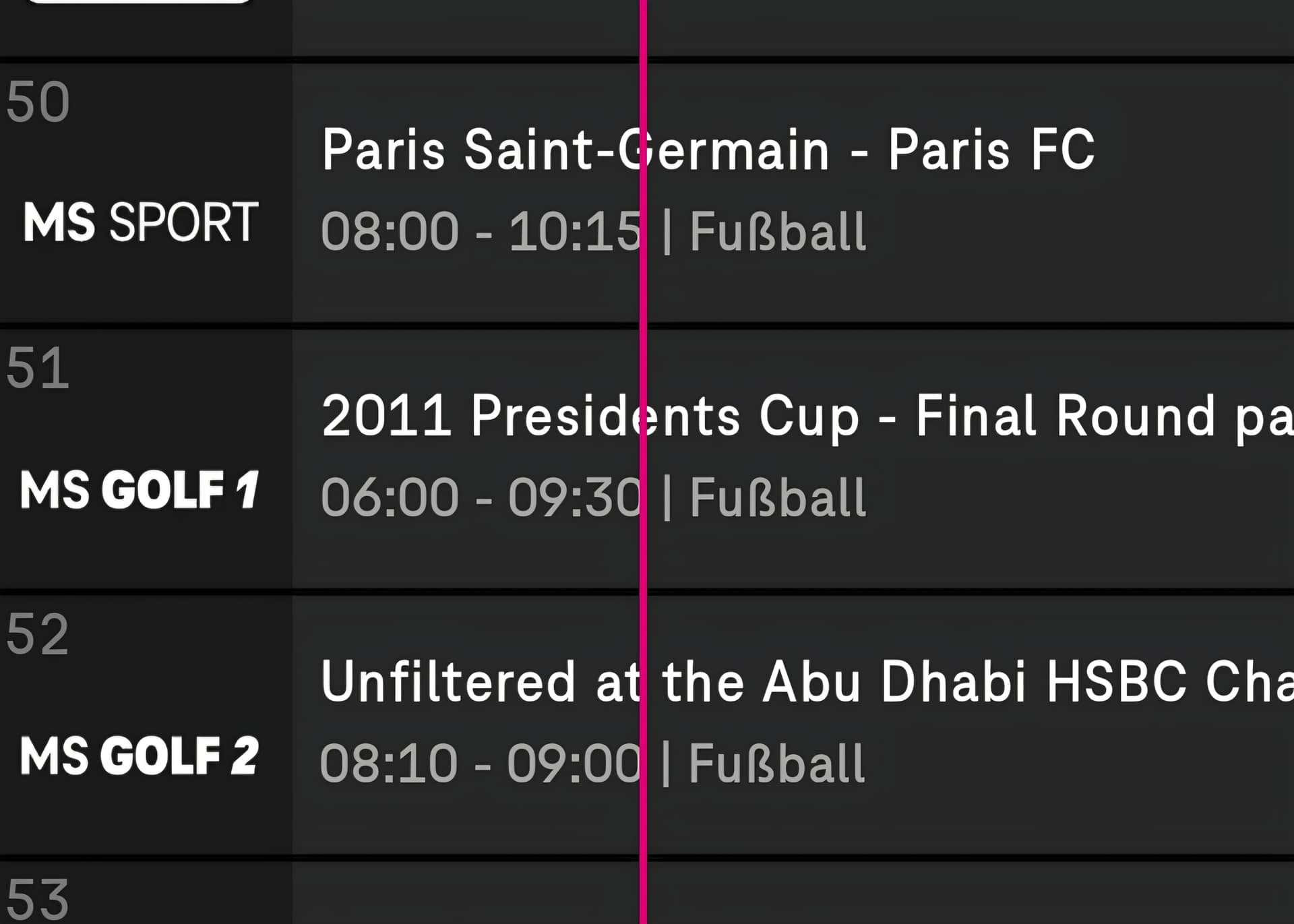
Task: Click the Fußball genre label on MS SPORT
Action: 778,232
